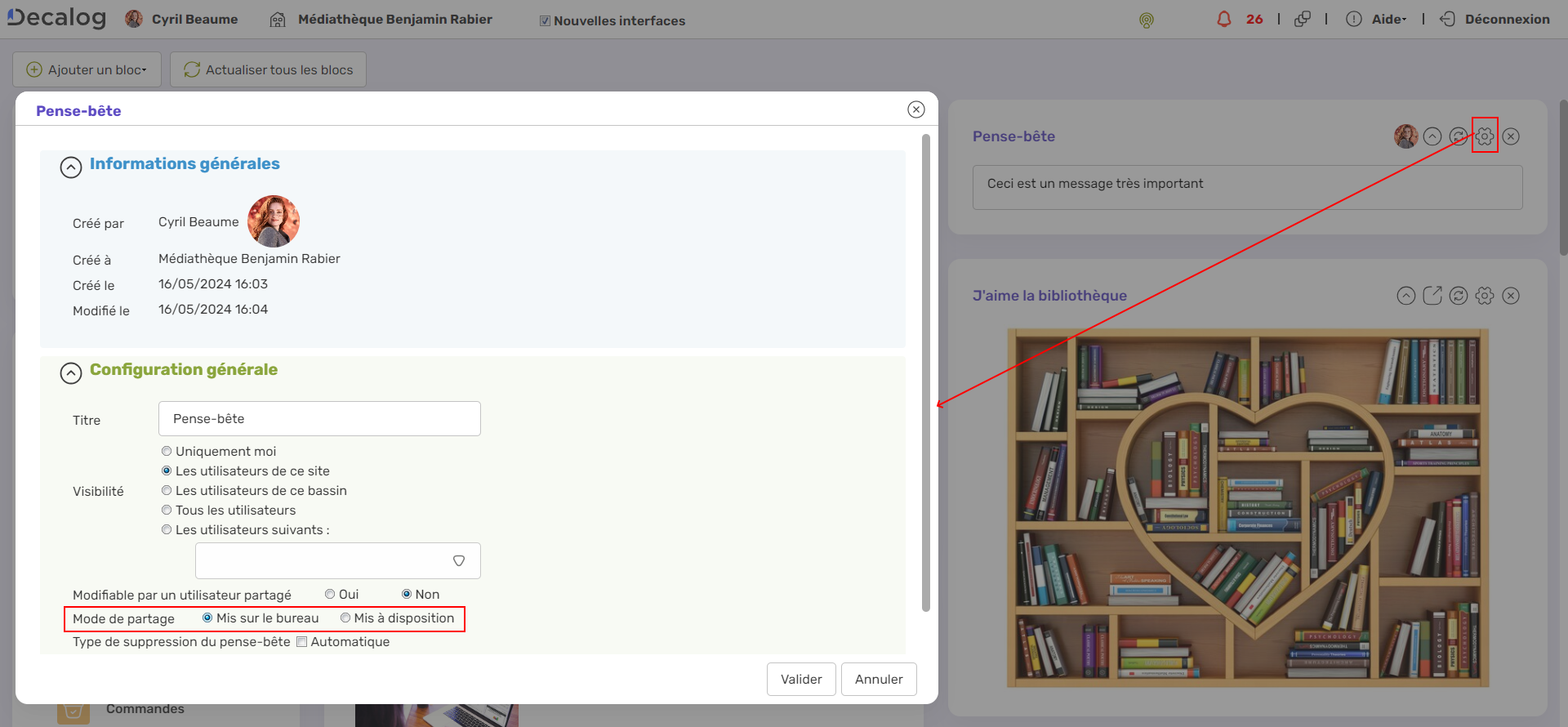Close the Pense-bête dialog with X icon
The image size is (1568, 727).
915,109
